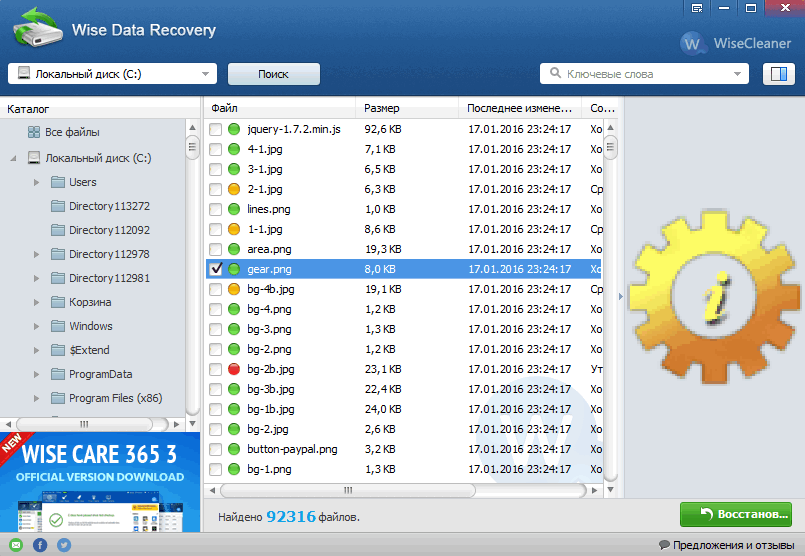Sort by the Размер column header

tap(407, 108)
